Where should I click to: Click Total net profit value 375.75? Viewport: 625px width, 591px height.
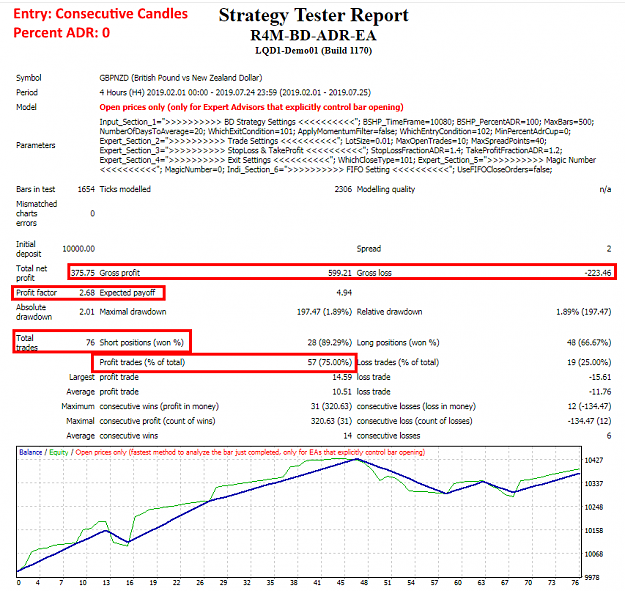point(83,273)
